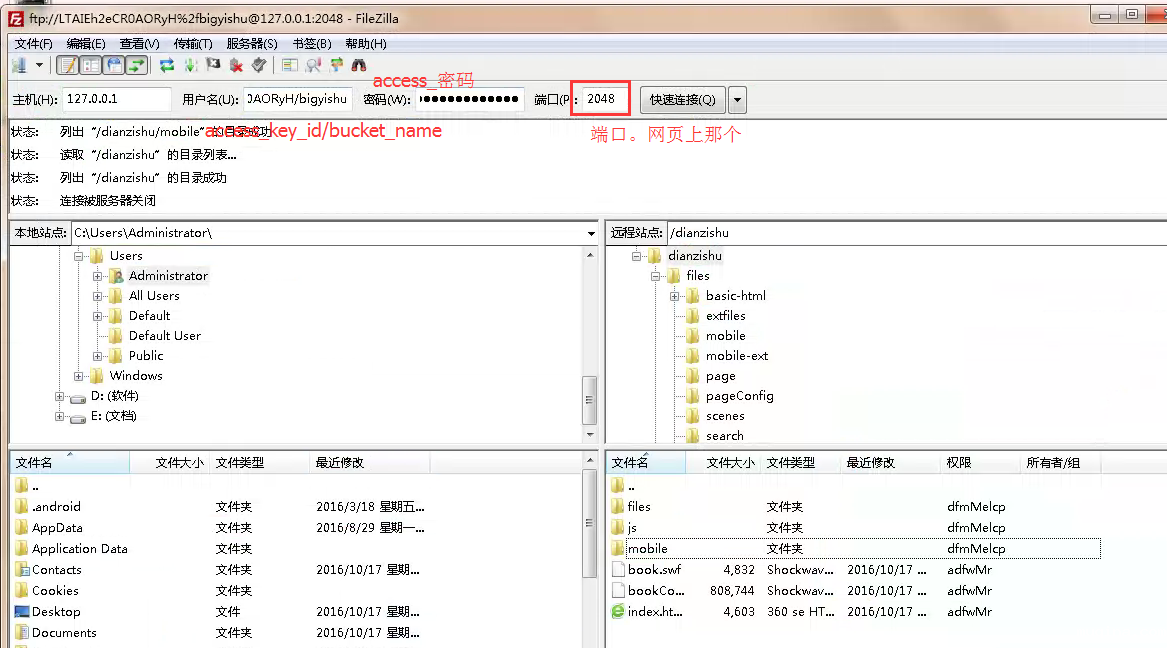Click the binoculars remote file search icon
Screen dimensions: 1167x648
[x=358, y=65]
